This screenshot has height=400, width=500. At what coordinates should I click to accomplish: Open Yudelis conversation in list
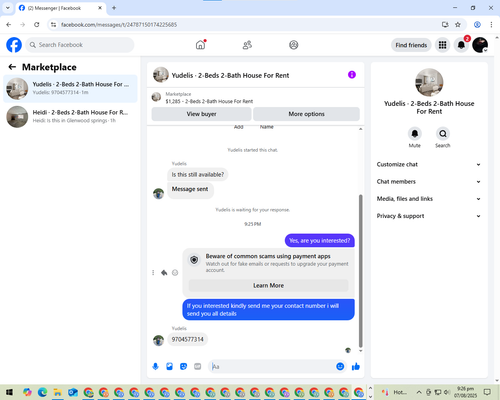pos(70,88)
